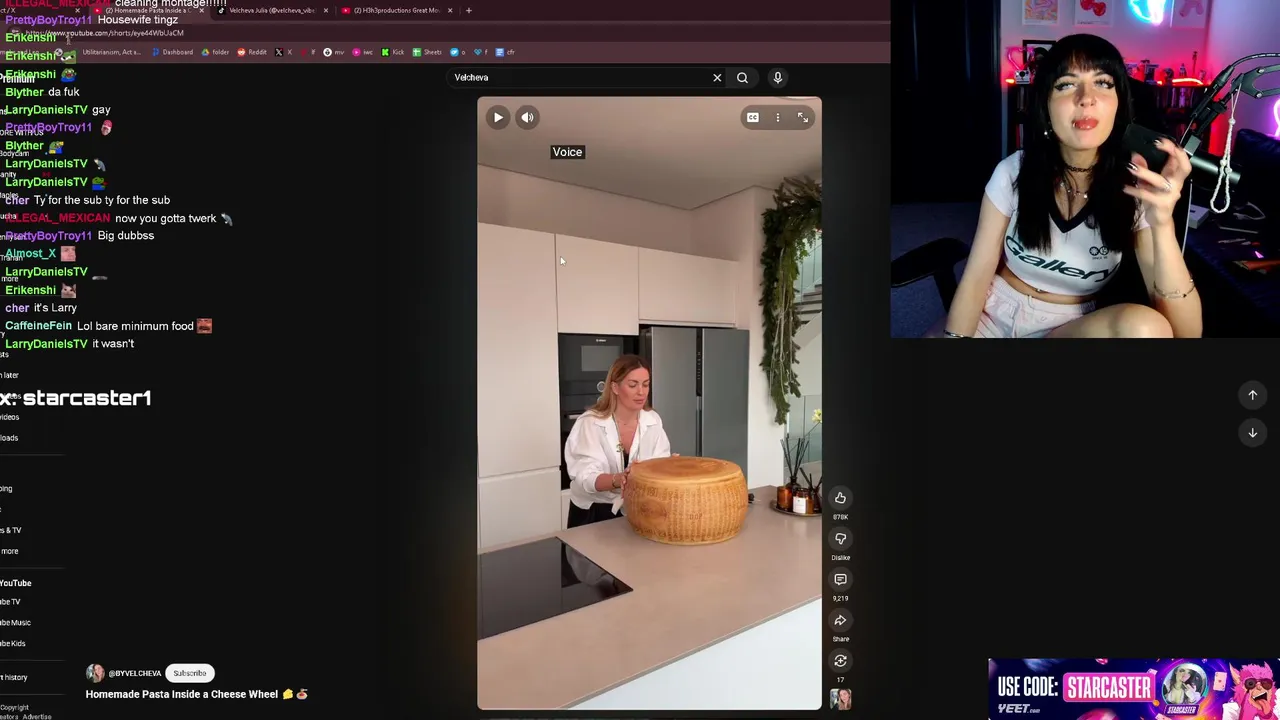Clear the Velcheva search text
The width and height of the screenshot is (1280, 720).
point(717,77)
